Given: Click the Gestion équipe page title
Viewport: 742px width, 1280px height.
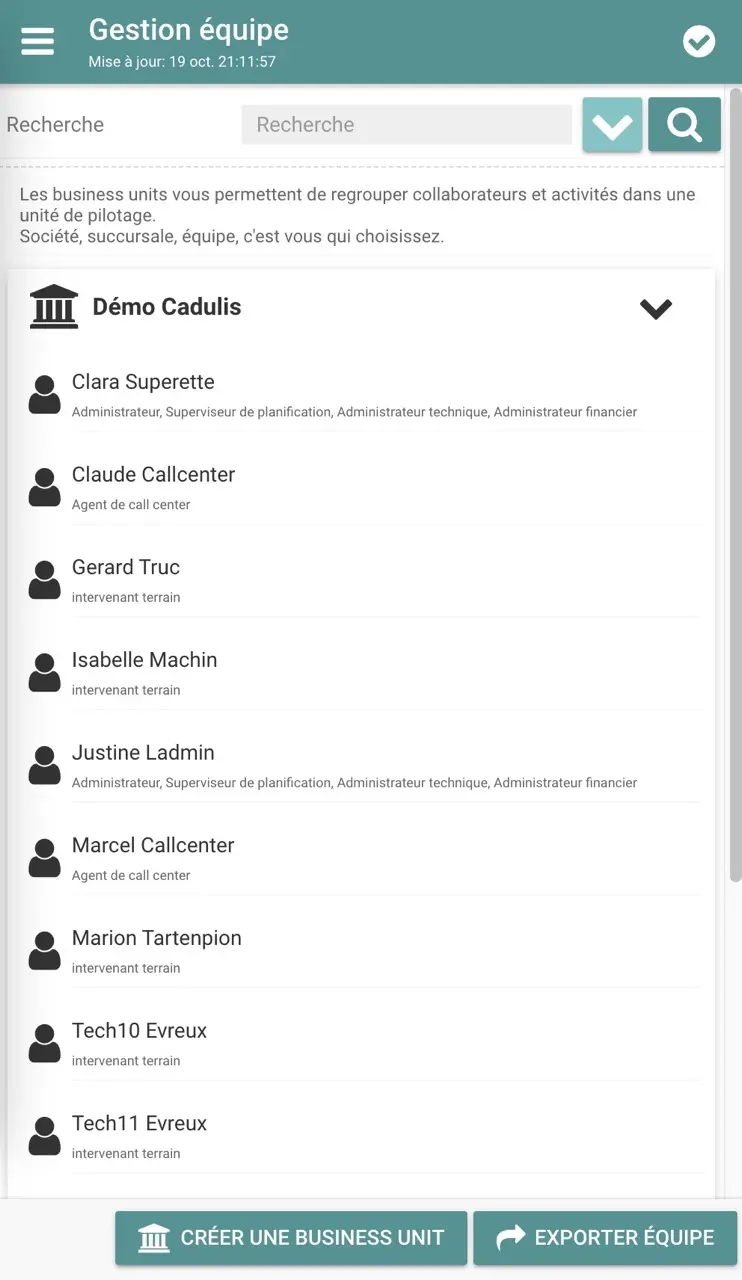Looking at the screenshot, I should tap(188, 30).
